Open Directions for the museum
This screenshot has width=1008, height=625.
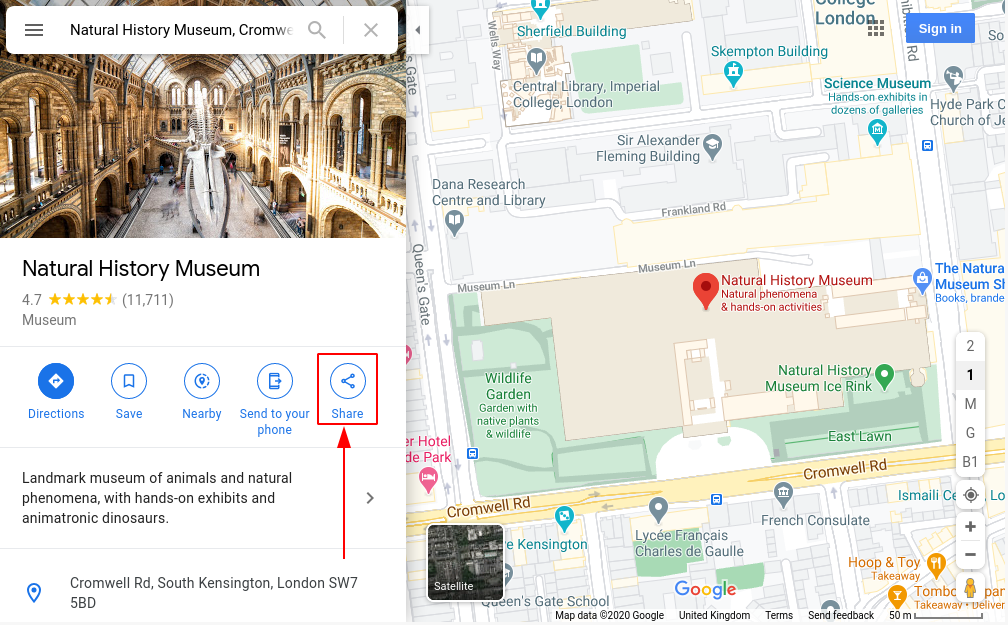56,392
